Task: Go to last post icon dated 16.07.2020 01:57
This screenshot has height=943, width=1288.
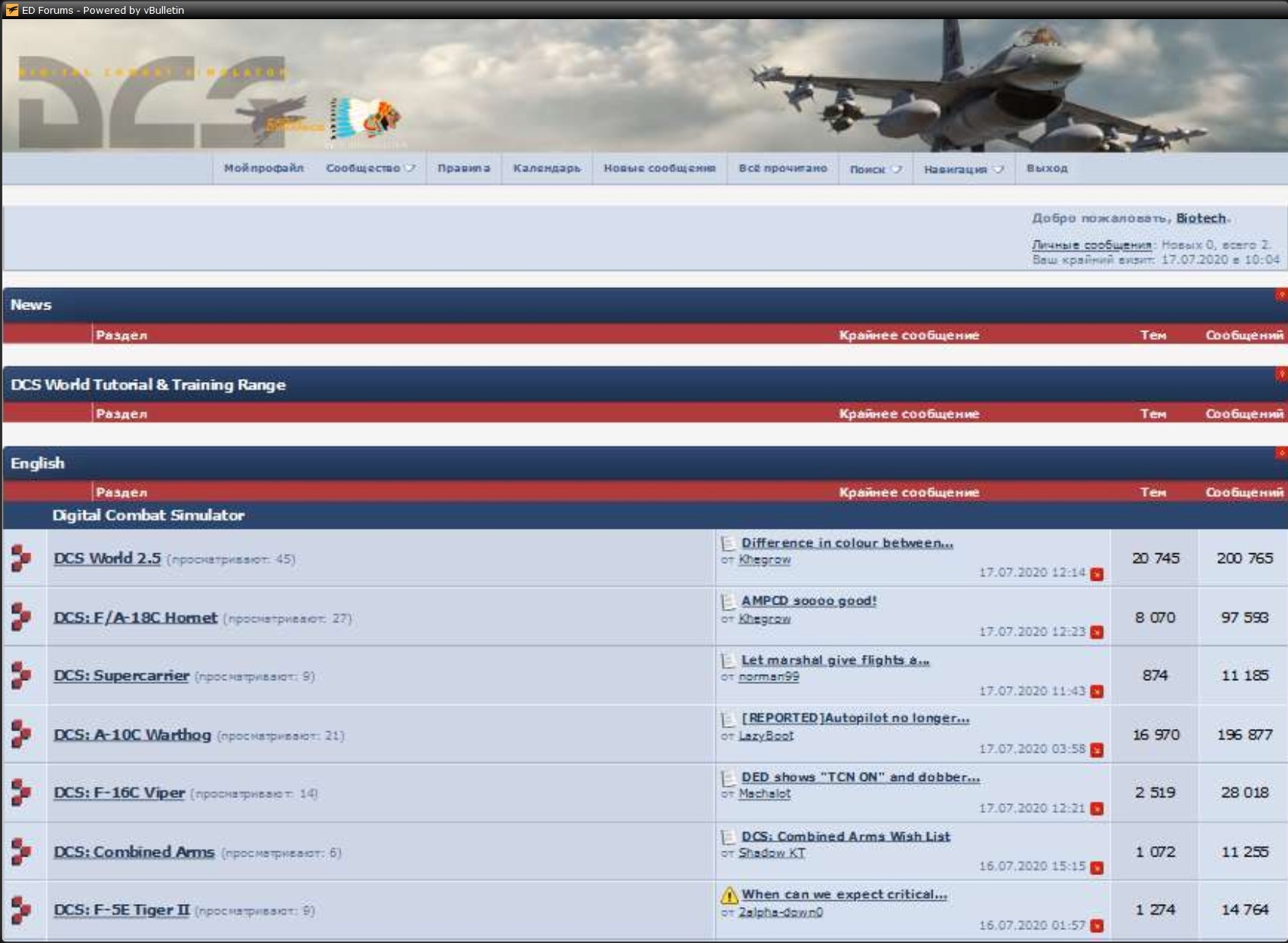Action: tap(1097, 925)
